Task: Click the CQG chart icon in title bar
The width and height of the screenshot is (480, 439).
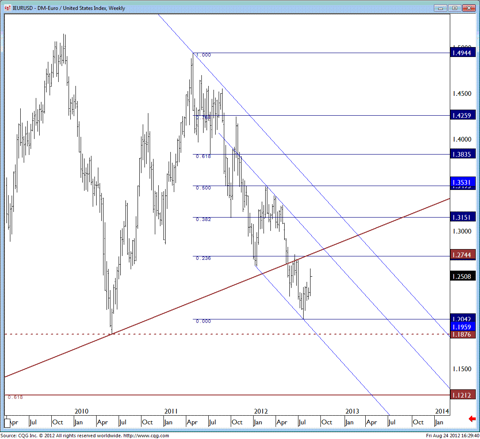Action: point(7,8)
